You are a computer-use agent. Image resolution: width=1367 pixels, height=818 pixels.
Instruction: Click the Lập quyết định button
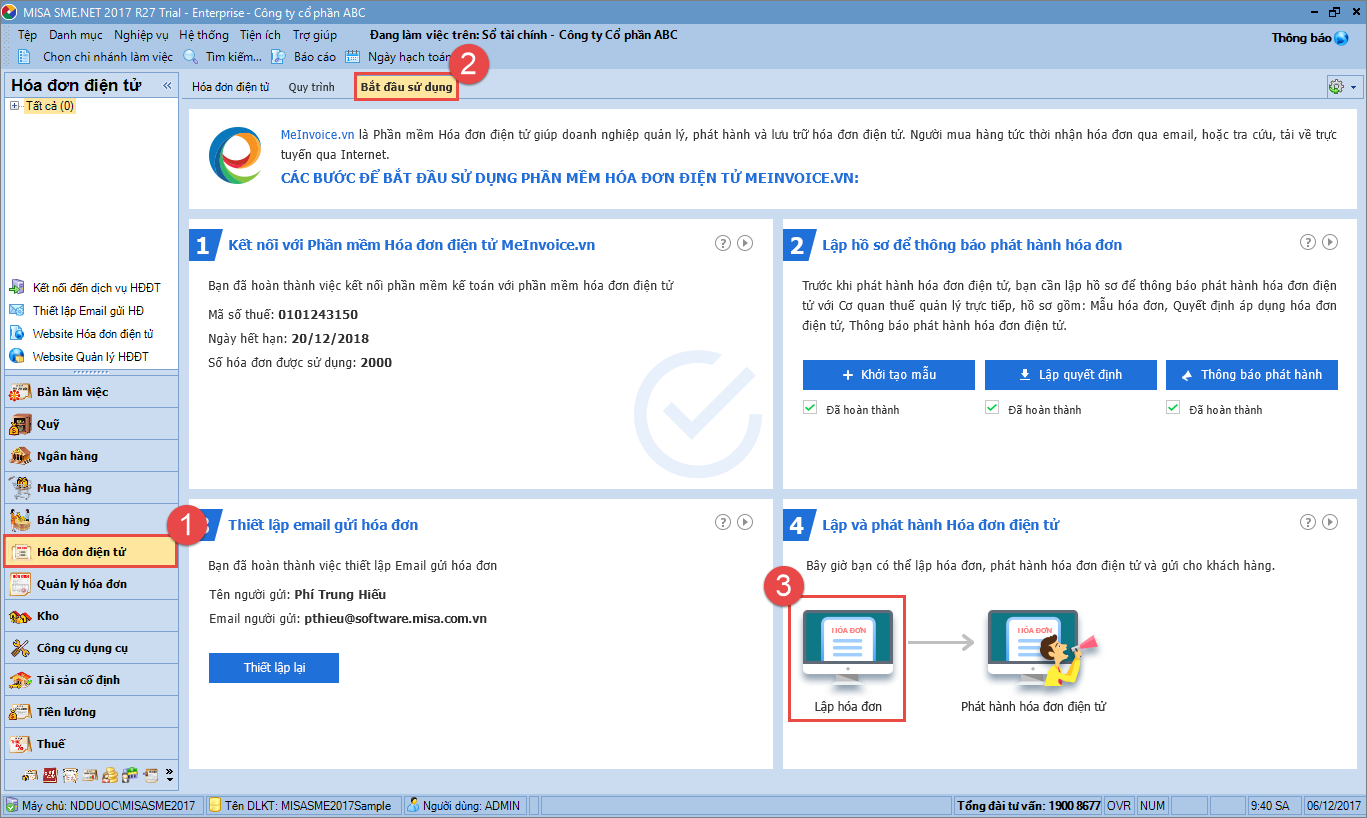click(x=1070, y=375)
